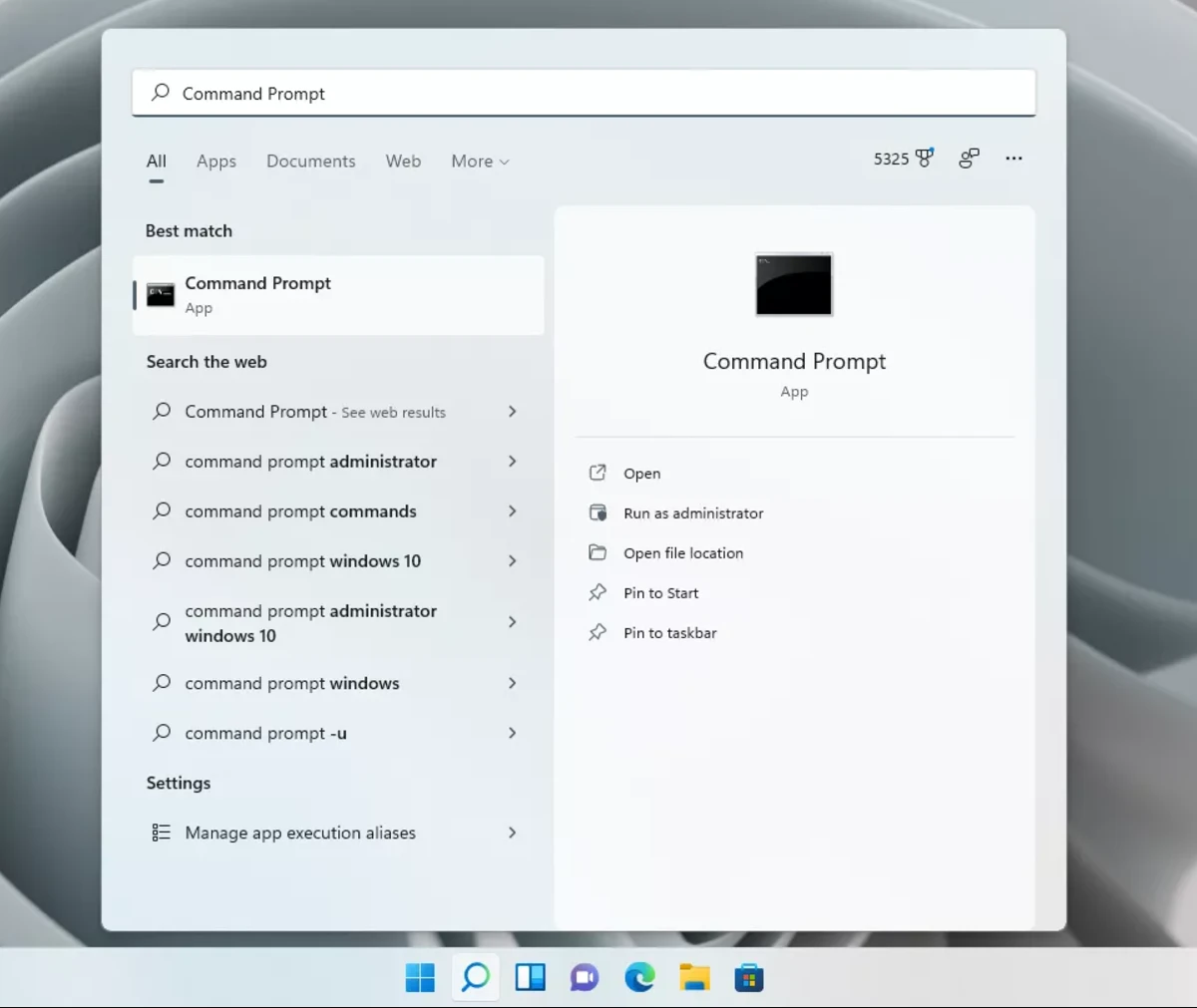Open the feedback/account icon next to Rewards
The image size is (1197, 1008).
point(968,159)
